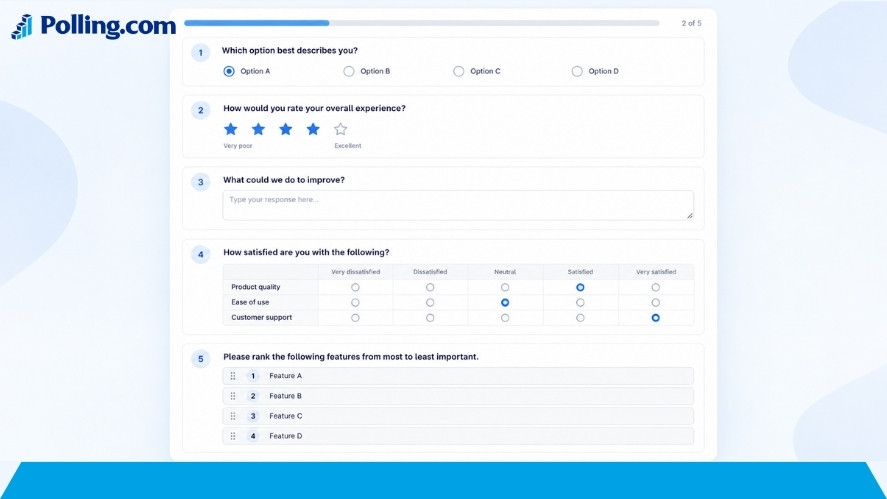Click the 'Customer support' row label
The image size is (887, 499).
tap(261, 318)
